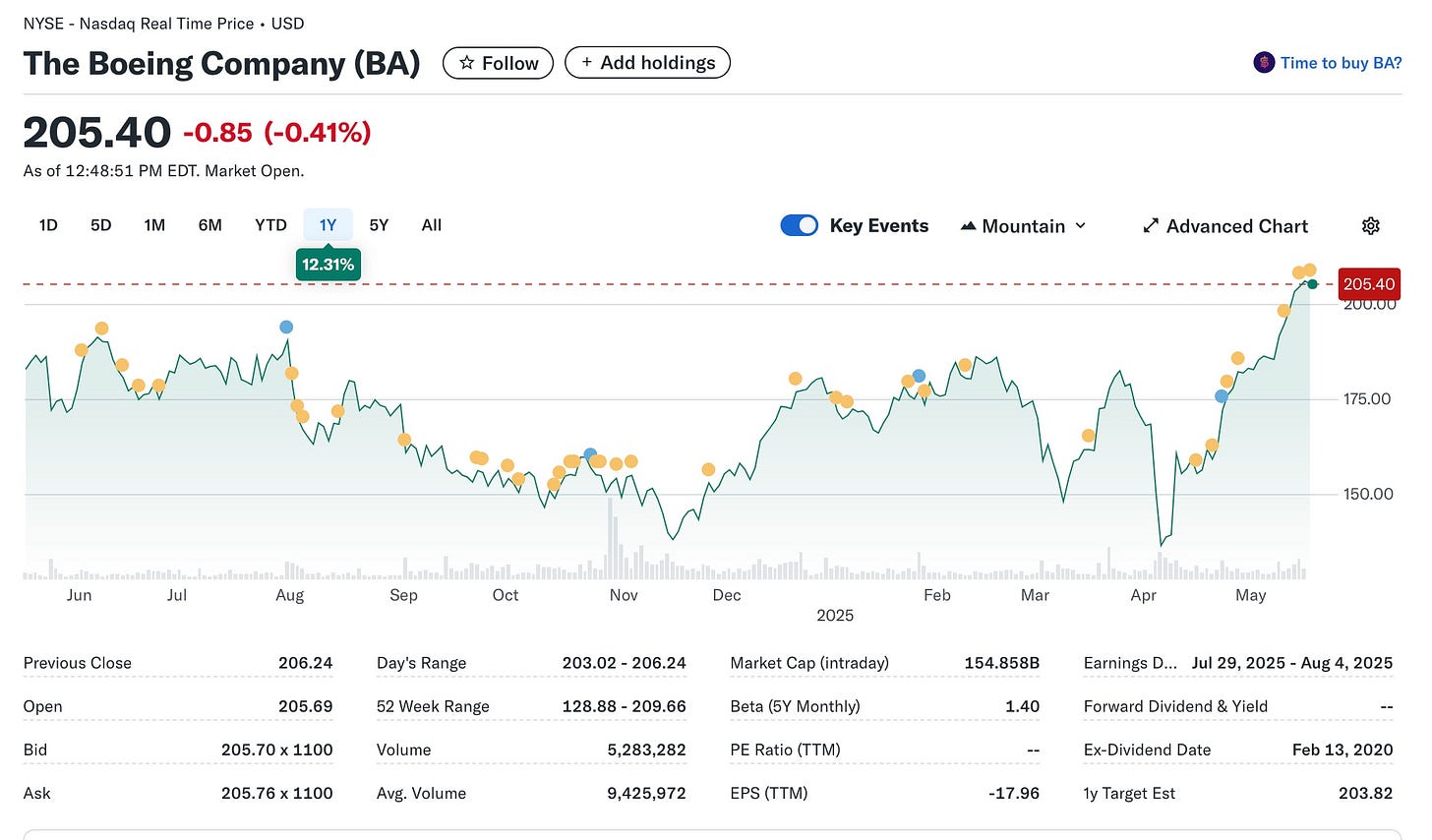
Task: Click the -0.85 (-0.41%) price change
Action: coord(277,133)
